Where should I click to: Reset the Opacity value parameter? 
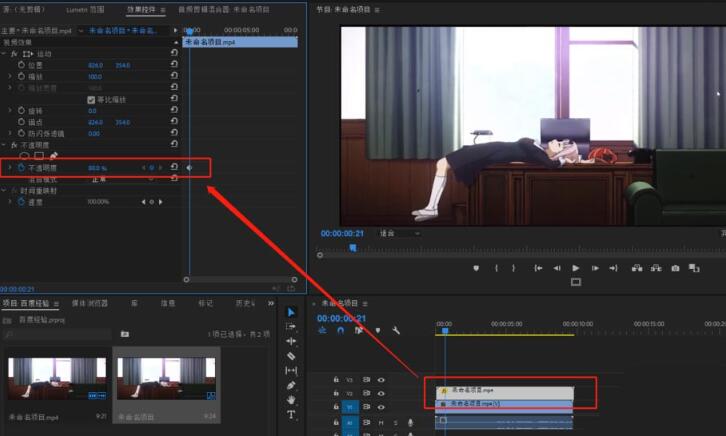pyautogui.click(x=174, y=167)
